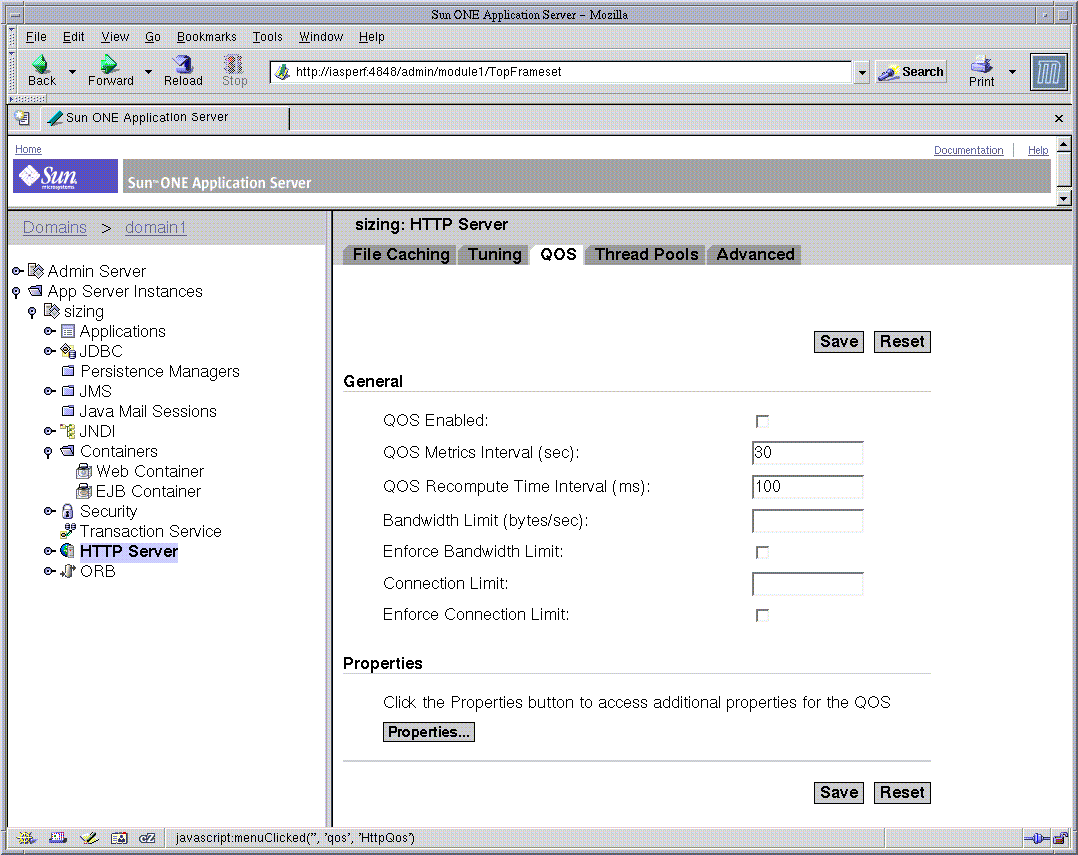
Task: Click the status bar online/offline connection icon
Action: (1037, 838)
